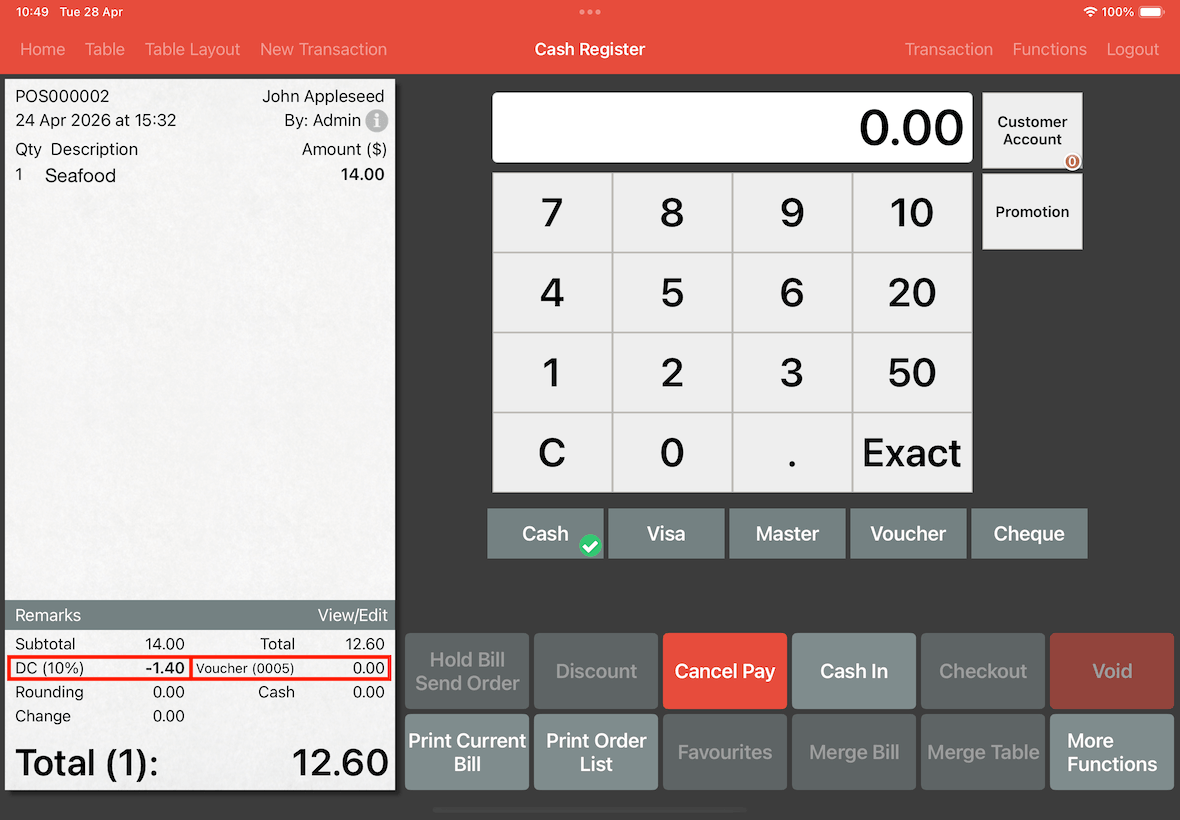Image resolution: width=1180 pixels, height=820 pixels.
Task: Select Cash payment method
Action: pos(546,533)
